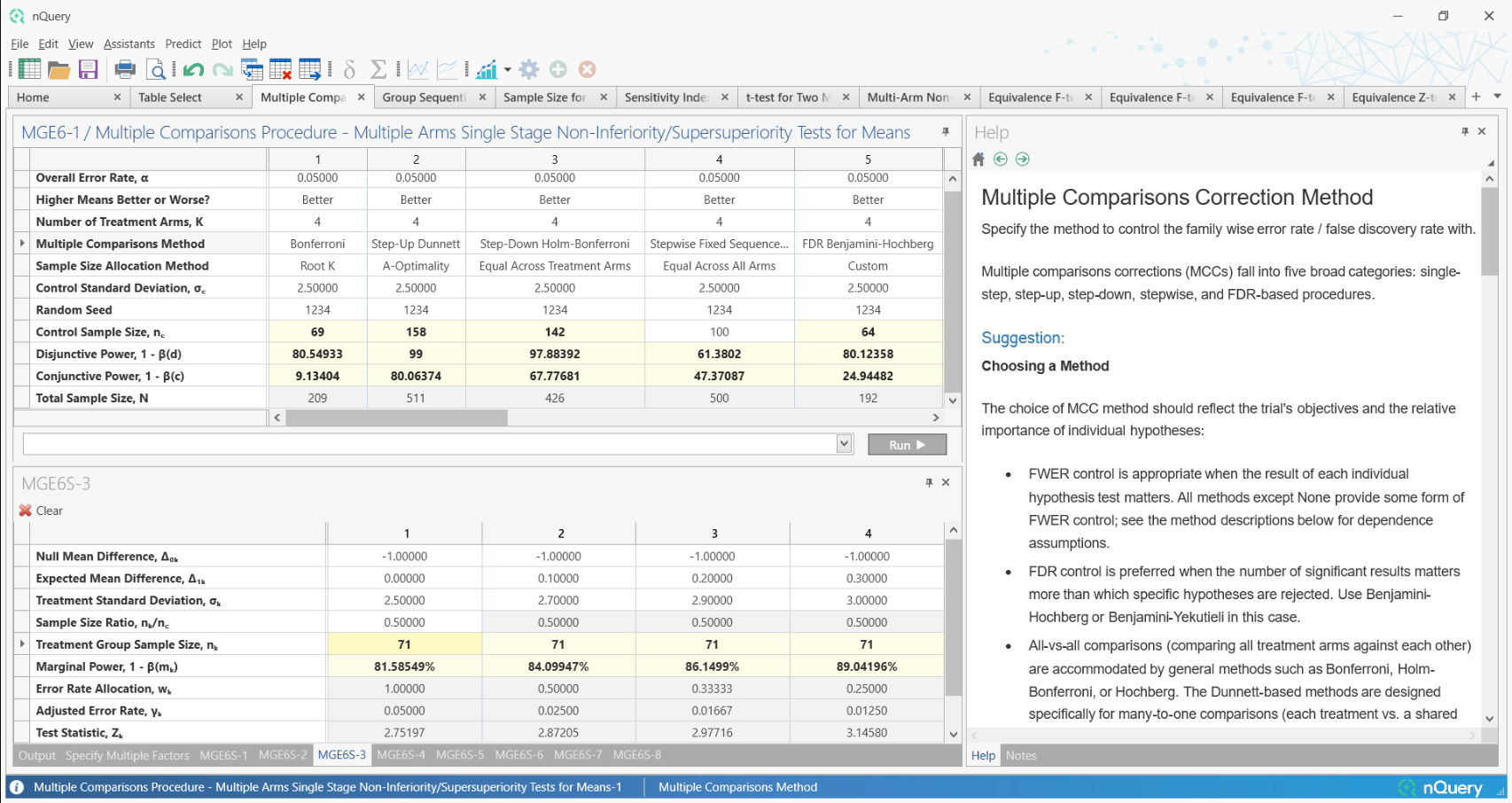Open the Assistants menu
Viewport: 1512px width, 803px height.
coord(129,43)
